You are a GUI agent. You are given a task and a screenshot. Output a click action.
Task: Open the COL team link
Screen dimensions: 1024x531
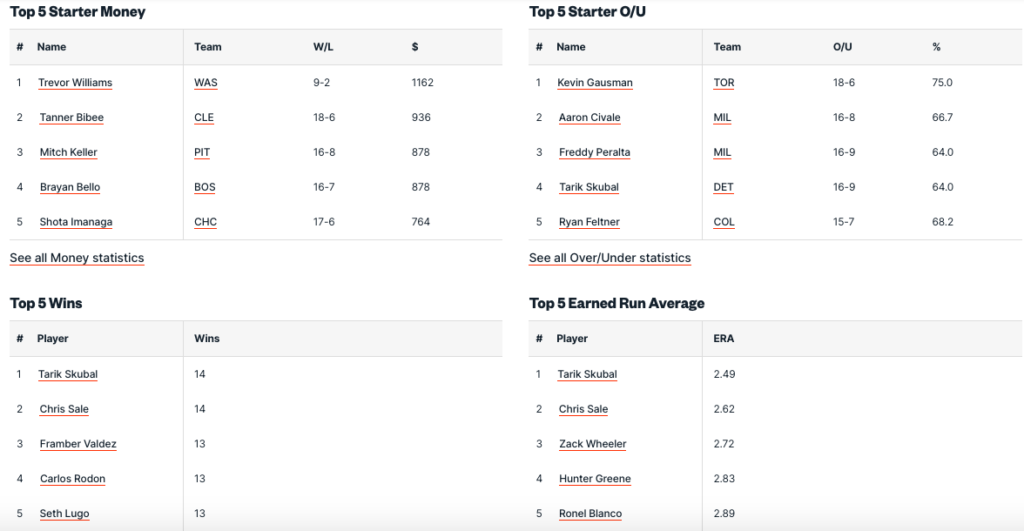[x=724, y=222]
